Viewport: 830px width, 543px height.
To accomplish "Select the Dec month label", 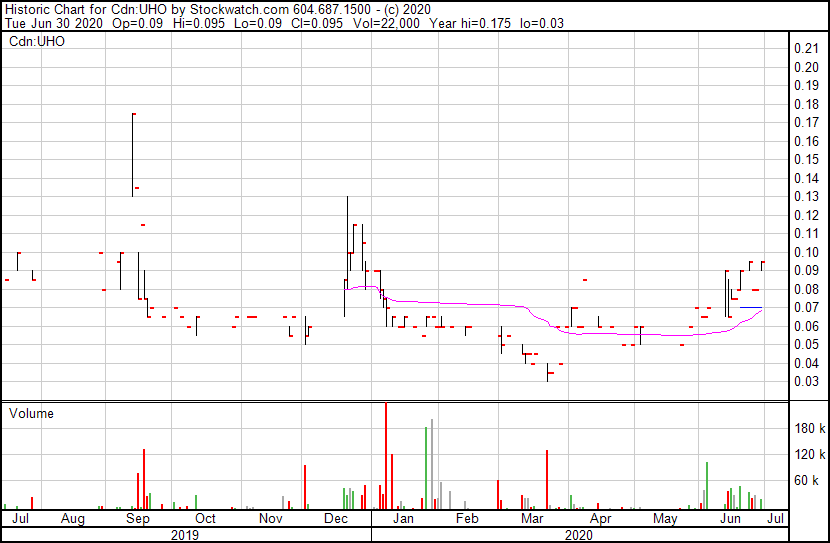I will tap(336, 518).
